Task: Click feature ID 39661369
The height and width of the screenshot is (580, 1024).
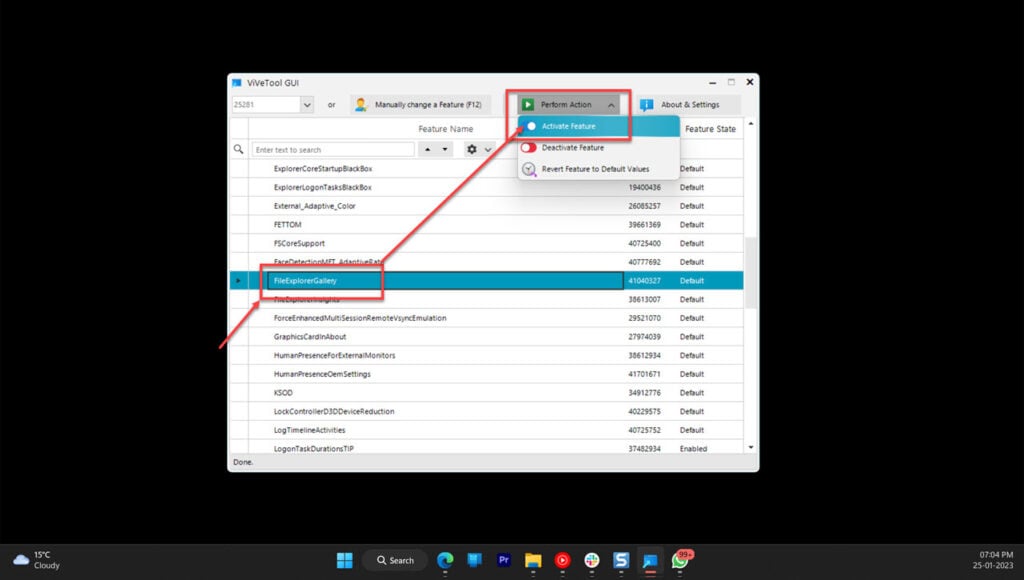Action: coord(645,225)
